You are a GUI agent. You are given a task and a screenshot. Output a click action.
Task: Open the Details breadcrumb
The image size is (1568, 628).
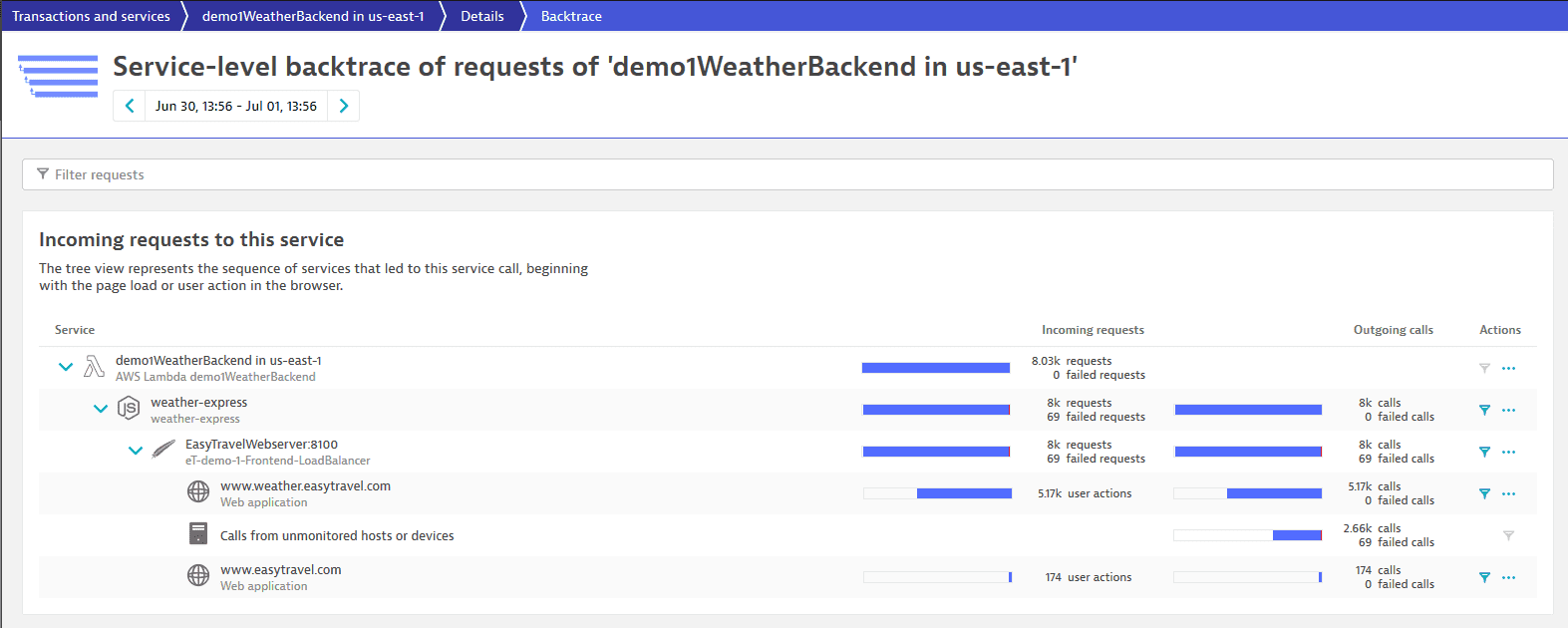(482, 16)
